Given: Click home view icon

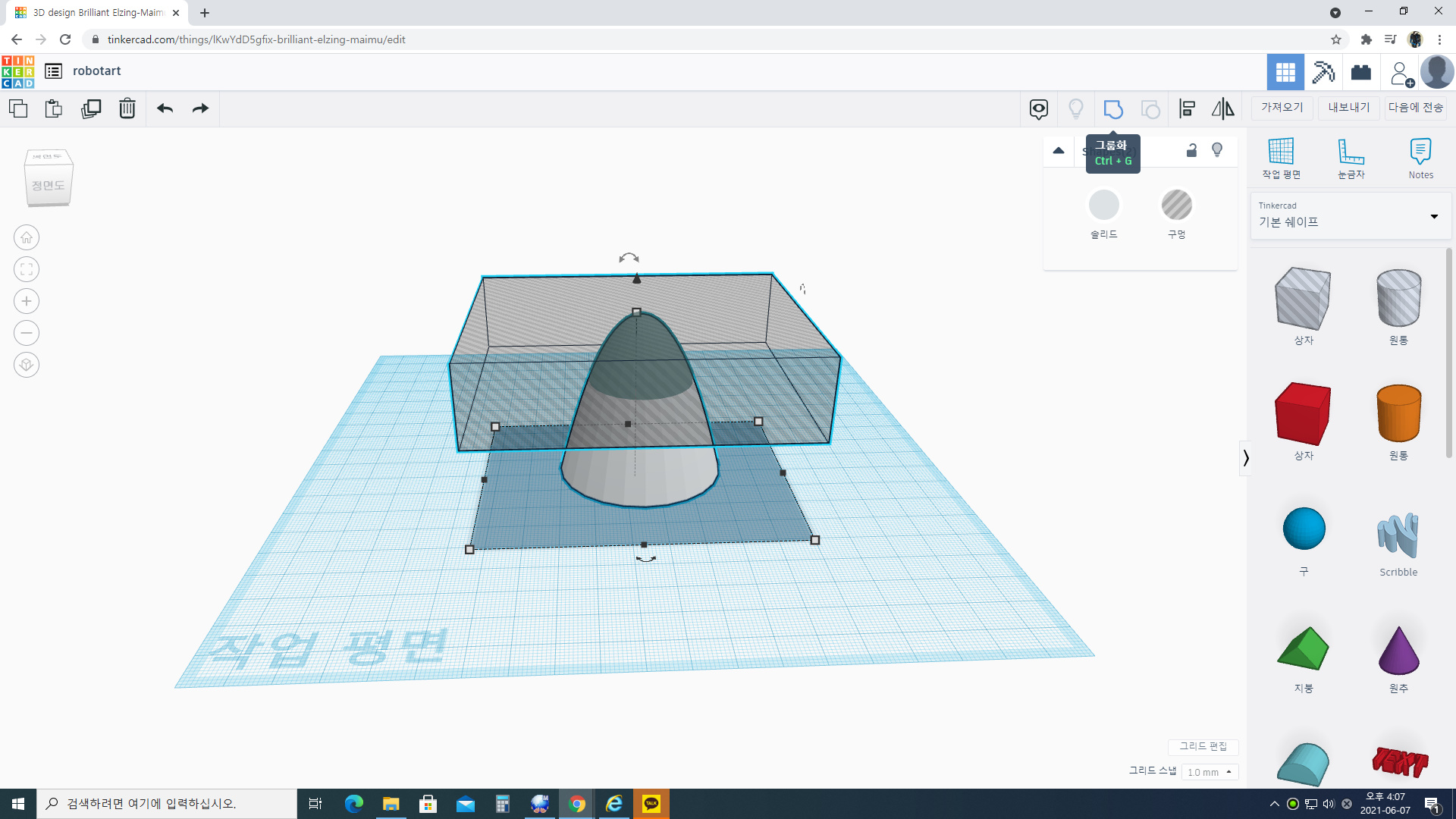Looking at the screenshot, I should click(27, 238).
